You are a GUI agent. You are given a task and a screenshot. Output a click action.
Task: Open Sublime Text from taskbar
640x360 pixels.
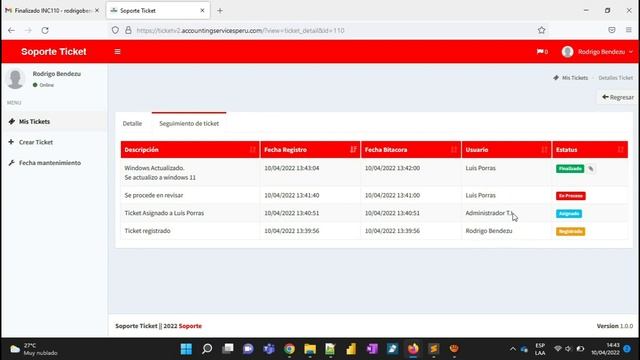point(433,349)
